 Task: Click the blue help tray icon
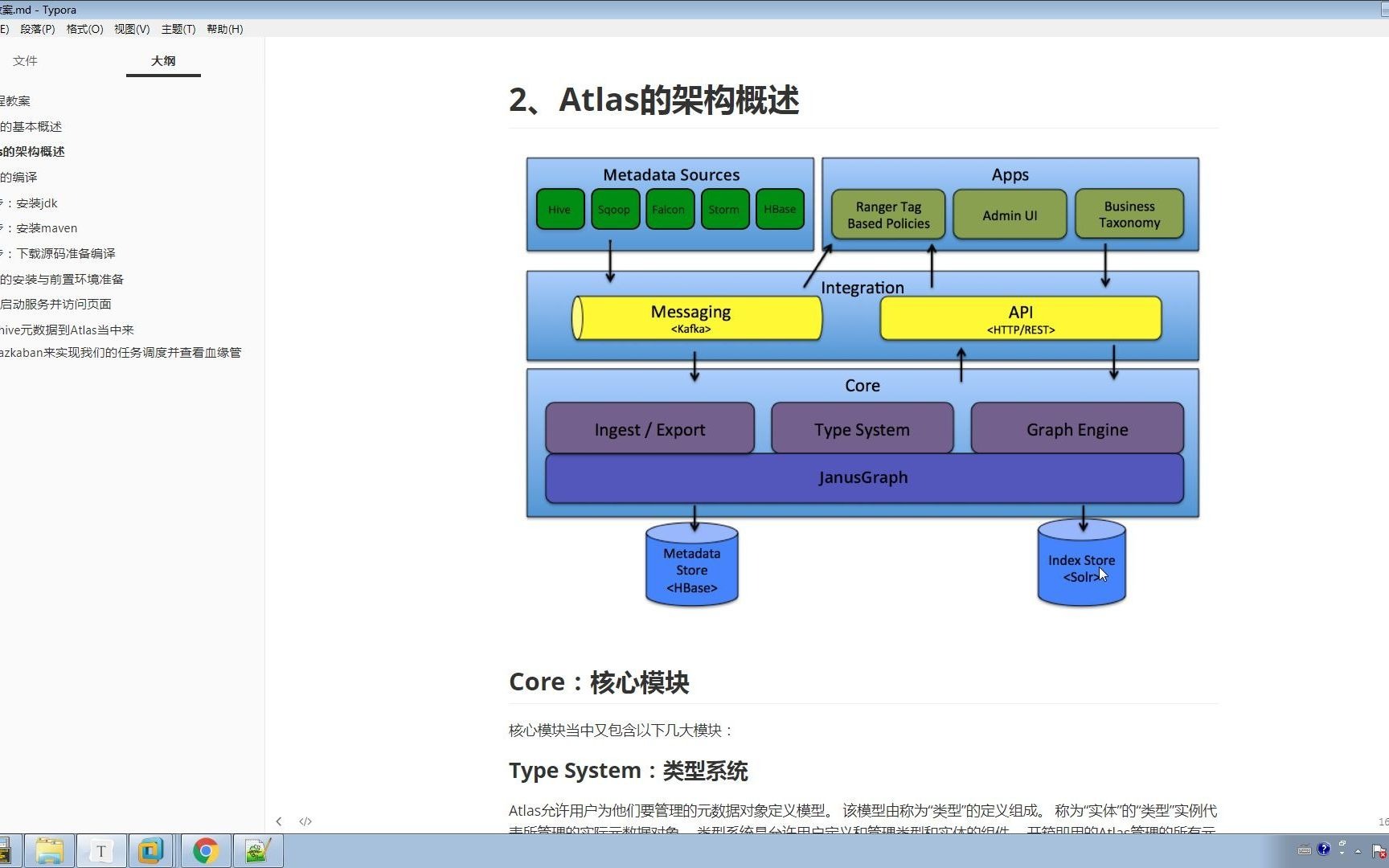coord(1324,849)
